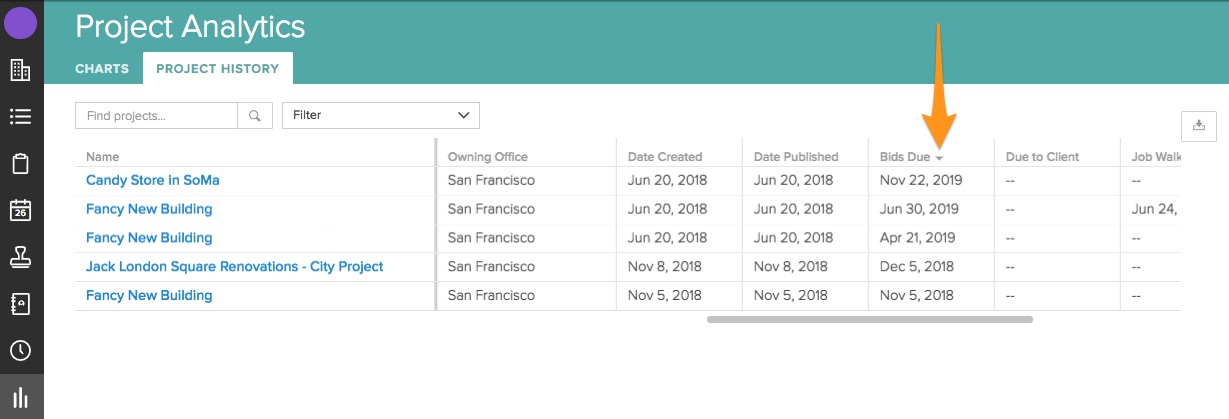
Task: Click the purple profile avatar
Action: click(21, 22)
